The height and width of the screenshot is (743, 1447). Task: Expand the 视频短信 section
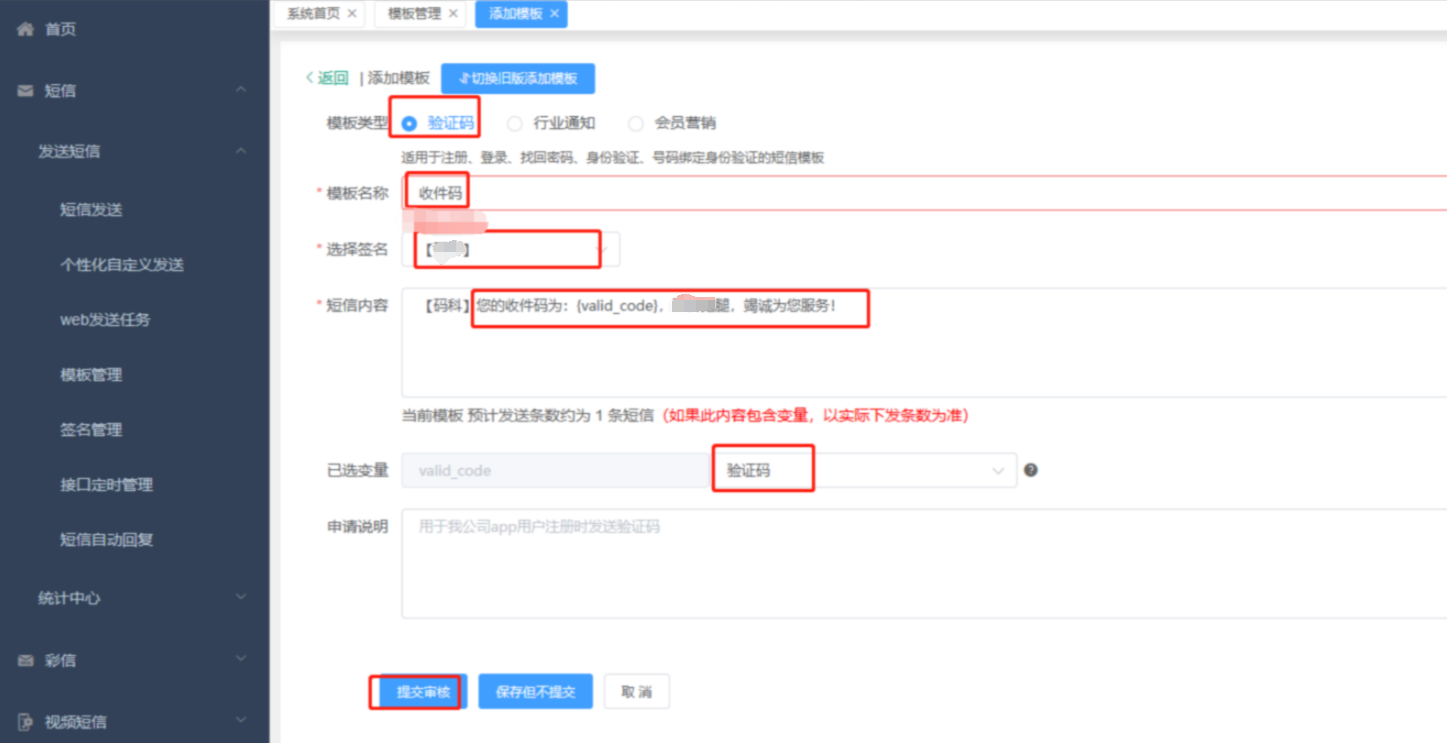click(241, 721)
